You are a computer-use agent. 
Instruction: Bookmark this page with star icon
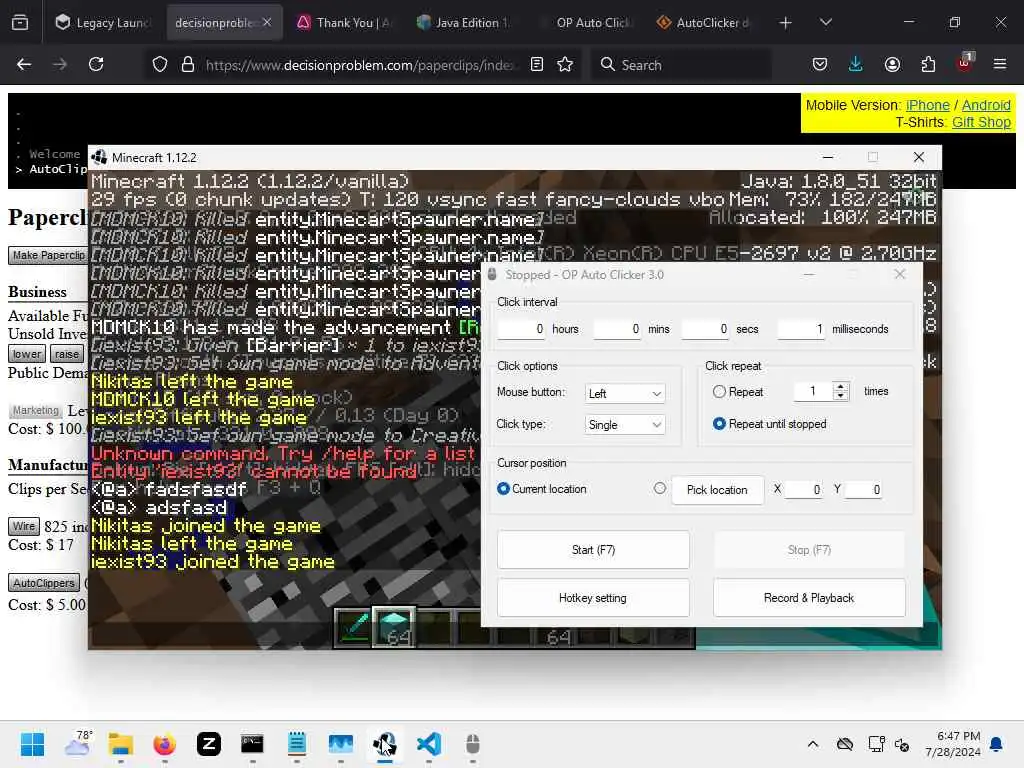(566, 64)
